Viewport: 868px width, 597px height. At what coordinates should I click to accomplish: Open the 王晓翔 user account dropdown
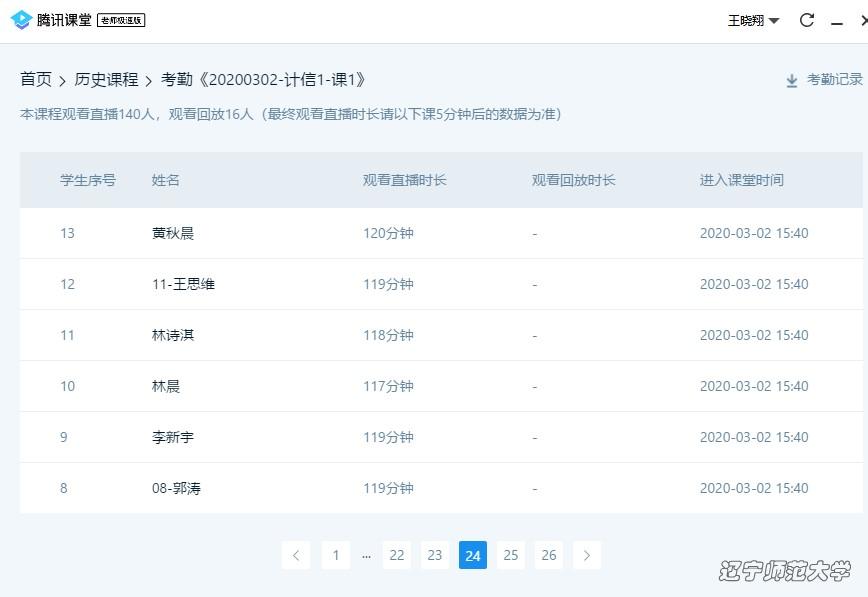(753, 20)
